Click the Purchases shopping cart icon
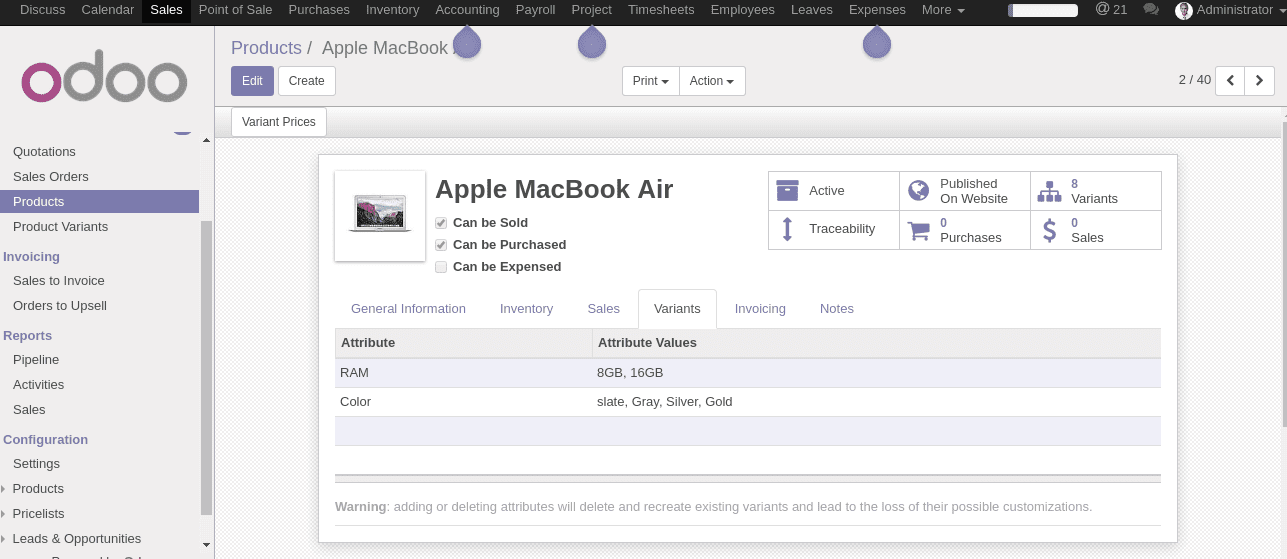Viewport: 1287px width, 559px height. tap(918, 231)
